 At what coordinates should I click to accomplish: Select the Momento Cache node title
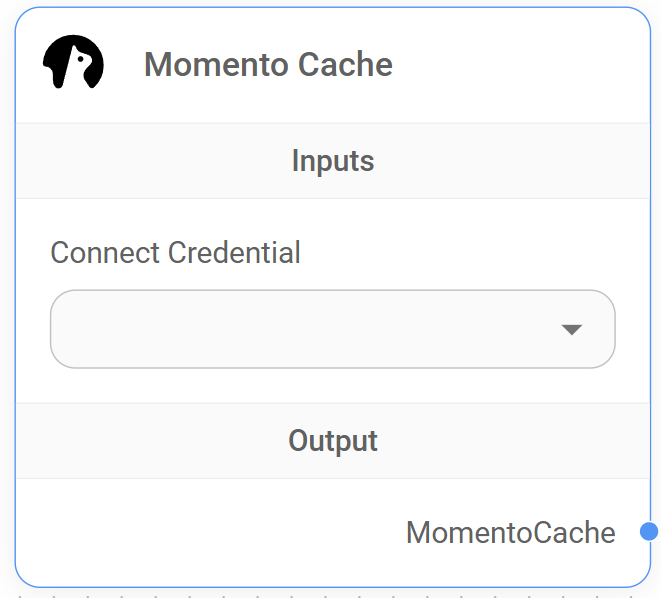pyautogui.click(x=268, y=65)
